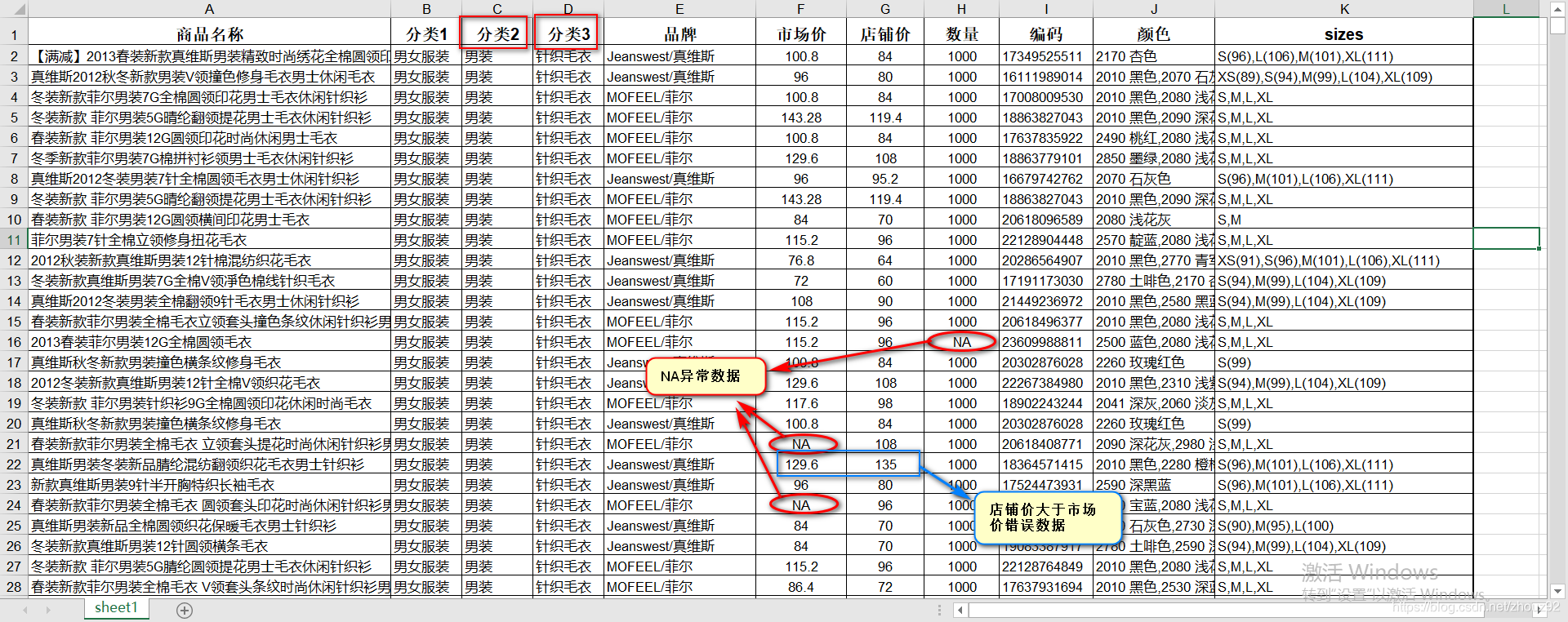Click the 颜色 header cell
Screen dimensions: 1568x622
1154,33
